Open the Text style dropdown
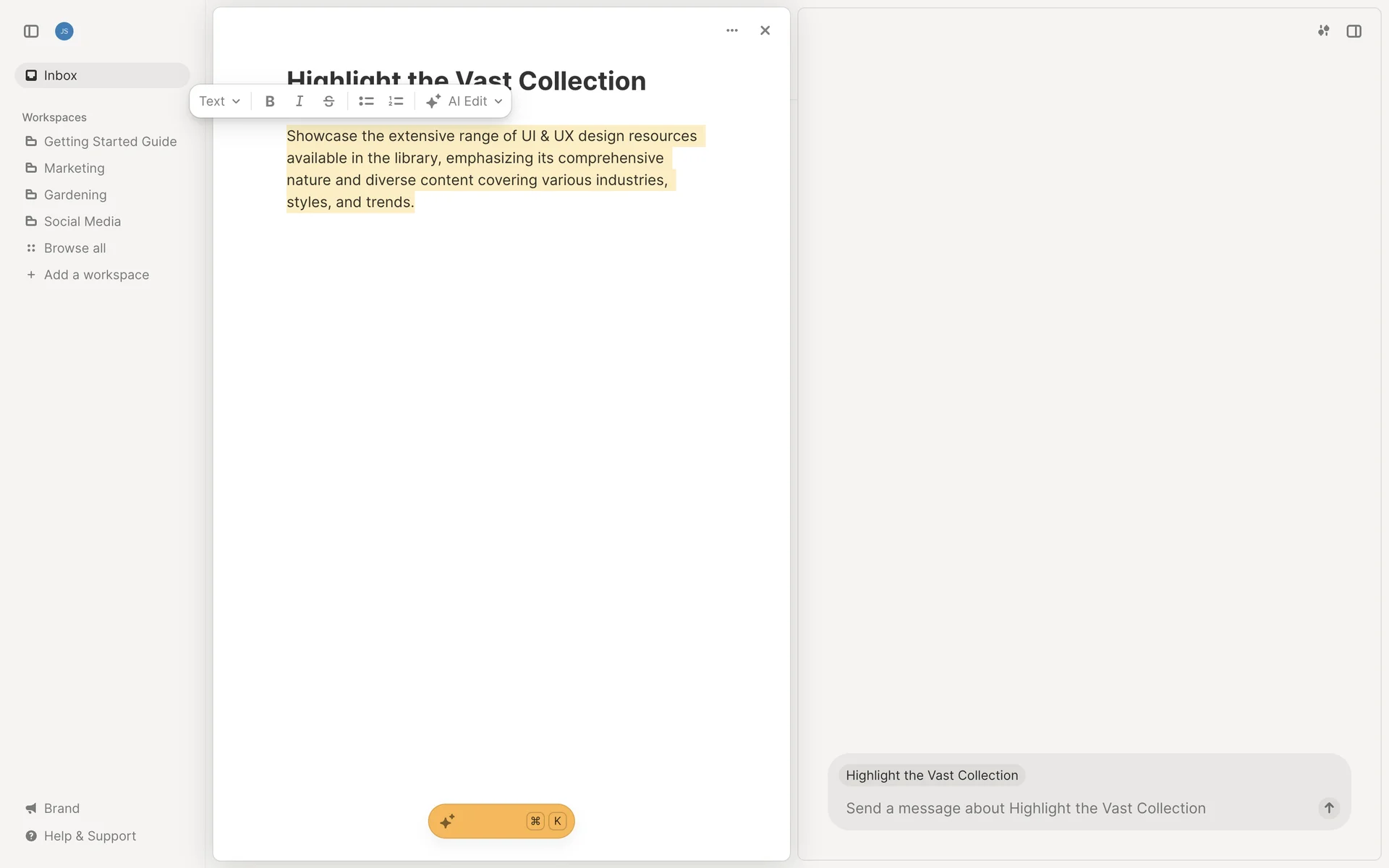Viewport: 1389px width, 868px height. tap(219, 101)
